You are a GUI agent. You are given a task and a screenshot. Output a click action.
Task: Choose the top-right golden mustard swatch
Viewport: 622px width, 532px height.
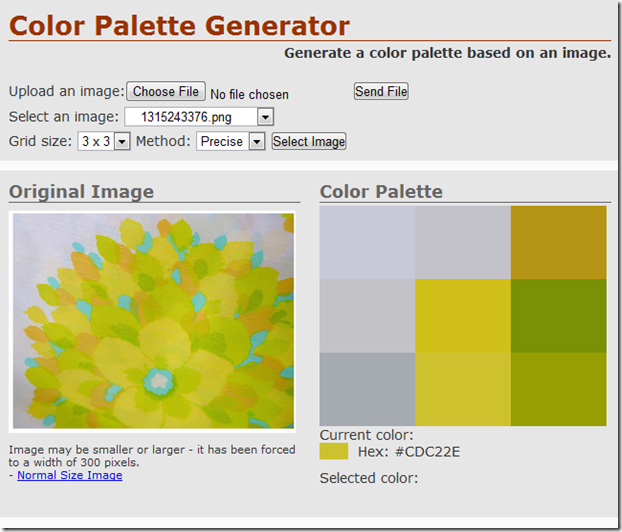tap(558, 243)
